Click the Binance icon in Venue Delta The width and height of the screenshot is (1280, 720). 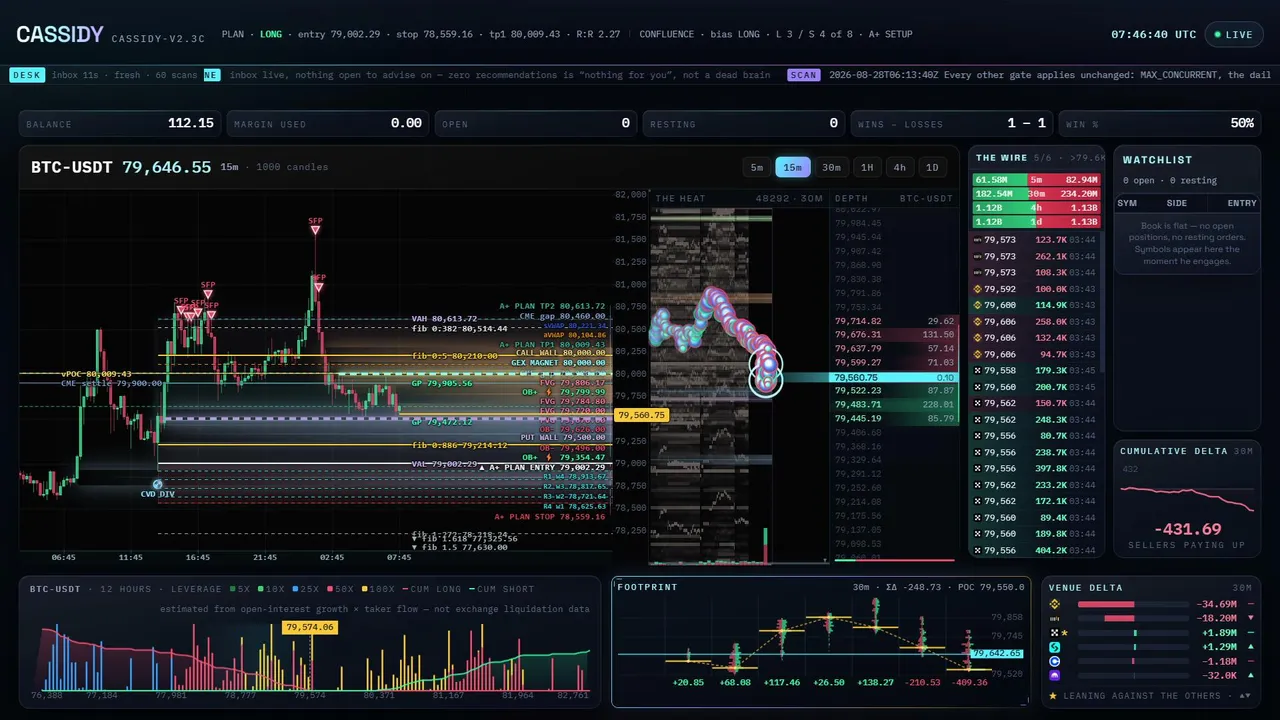[1054, 604]
